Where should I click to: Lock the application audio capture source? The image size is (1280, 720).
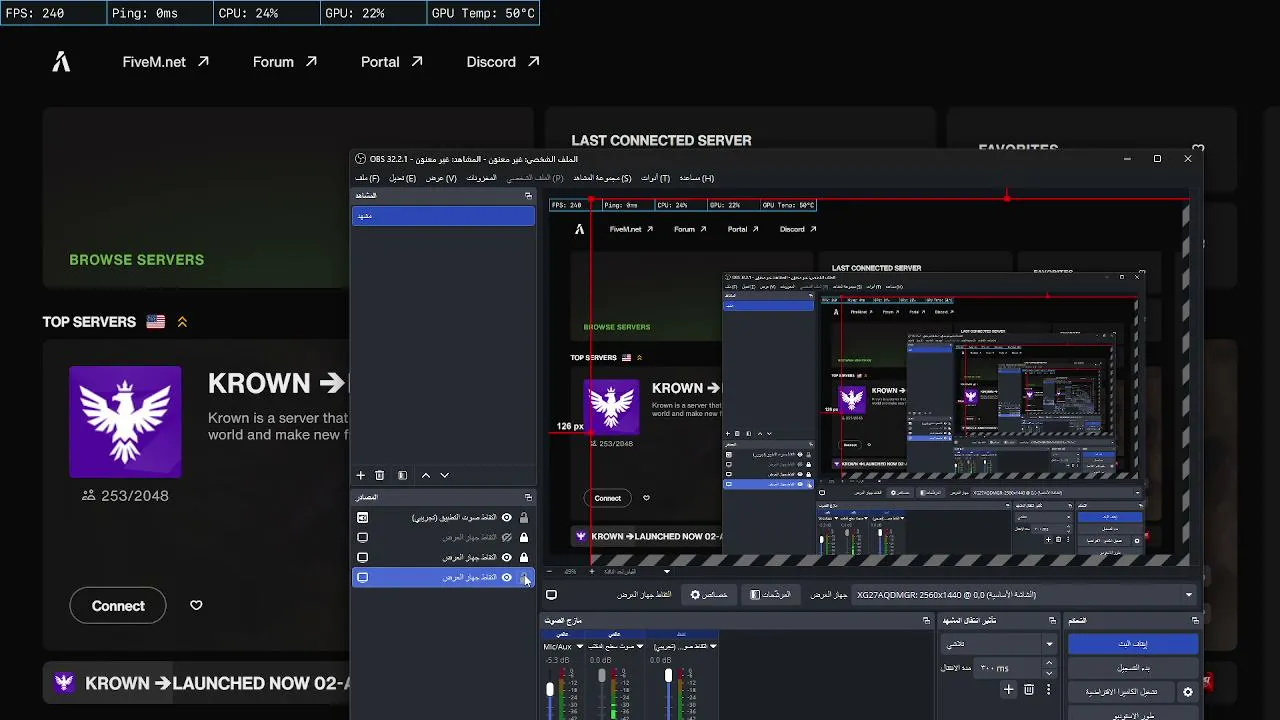point(524,518)
